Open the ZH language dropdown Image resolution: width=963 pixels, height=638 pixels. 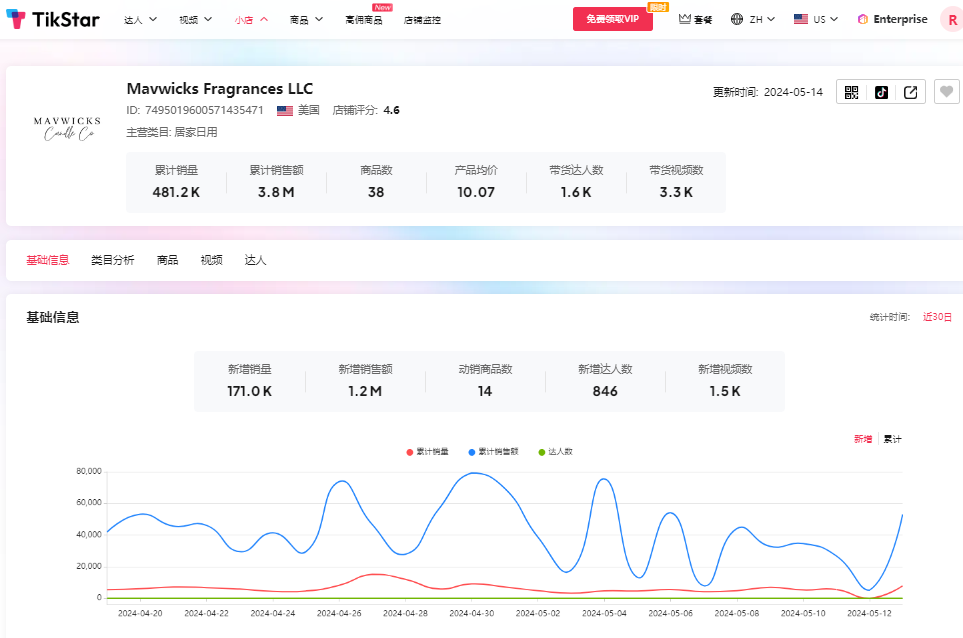[x=762, y=20]
